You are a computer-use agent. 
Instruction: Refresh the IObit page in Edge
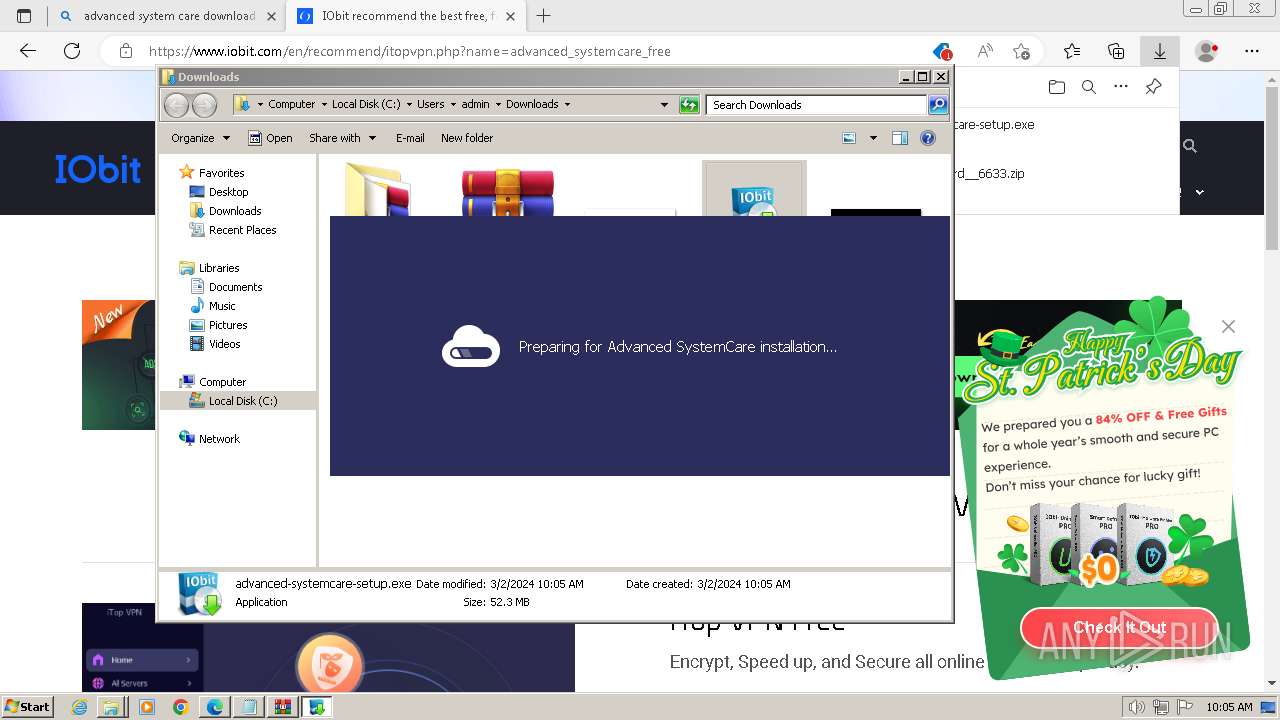pyautogui.click(x=72, y=51)
